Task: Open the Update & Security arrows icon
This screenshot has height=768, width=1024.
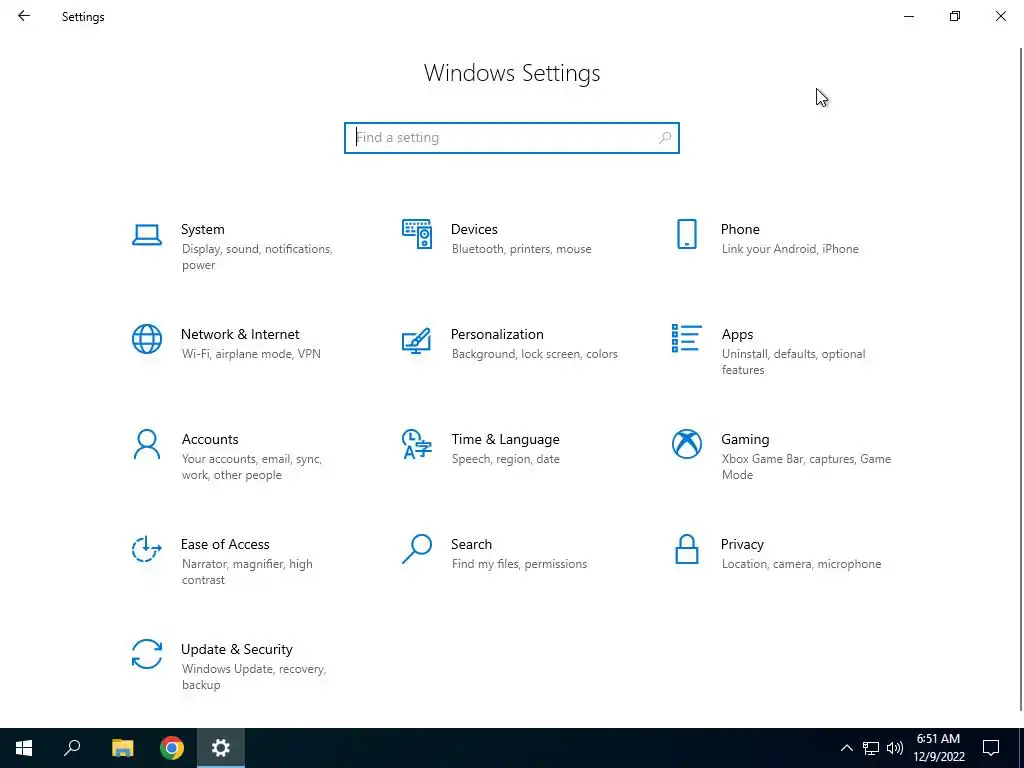Action: [147, 654]
